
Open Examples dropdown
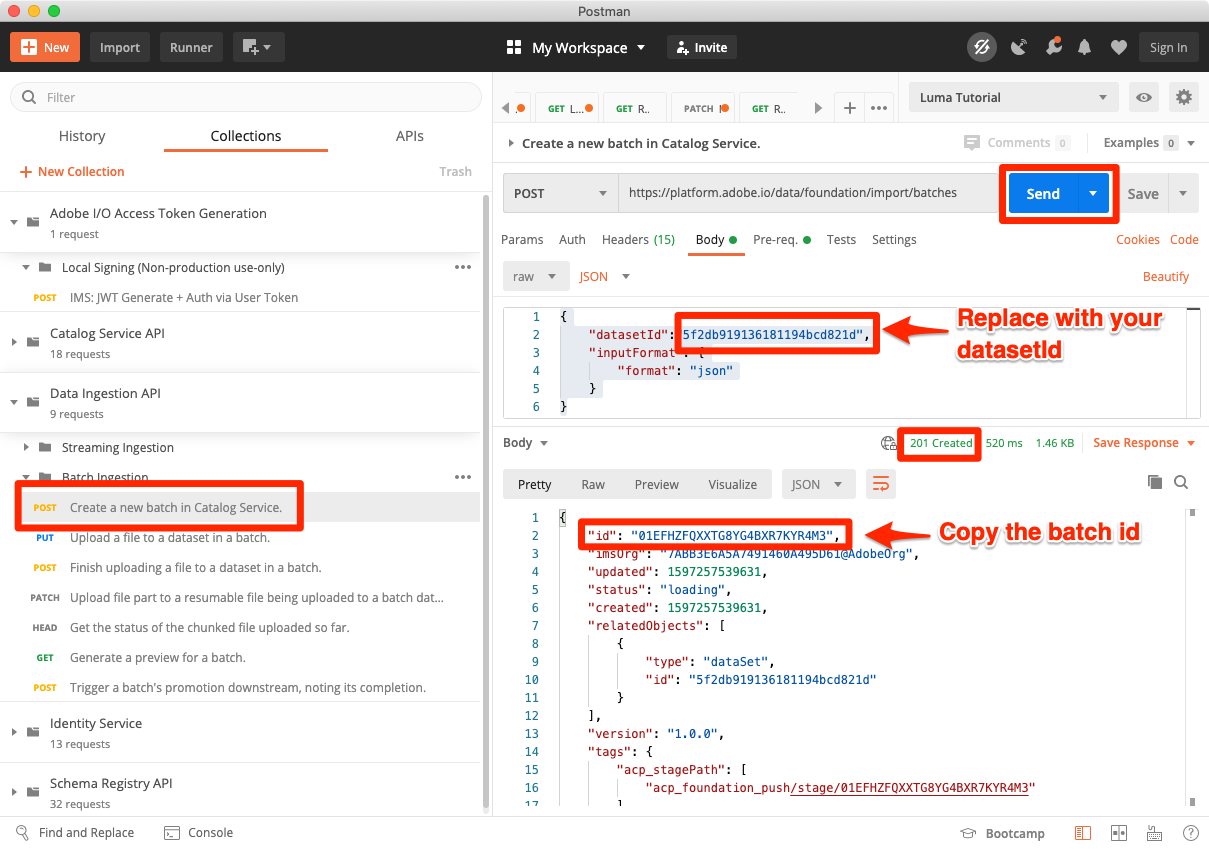coord(1149,143)
